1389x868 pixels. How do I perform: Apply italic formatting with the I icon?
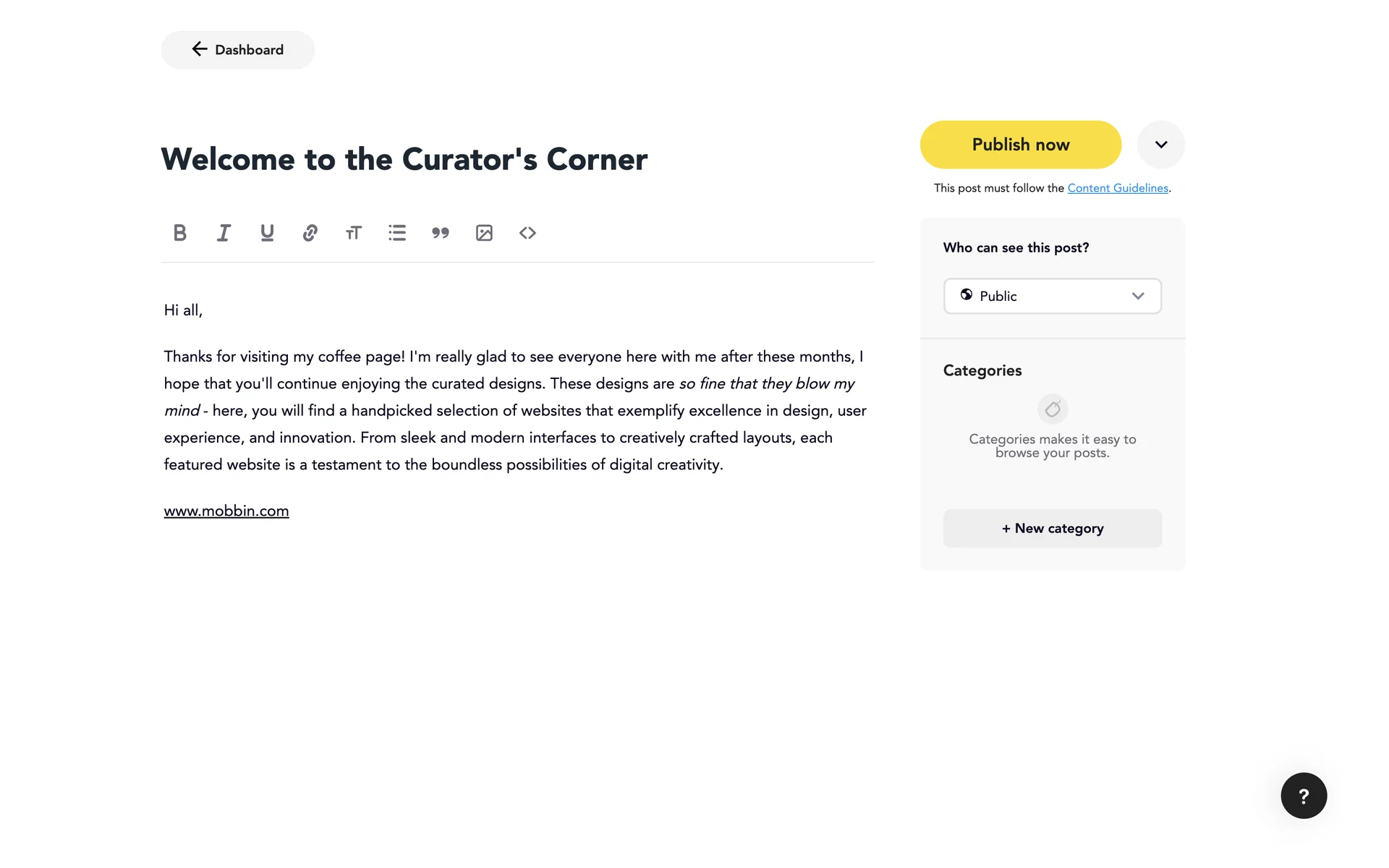(x=224, y=233)
